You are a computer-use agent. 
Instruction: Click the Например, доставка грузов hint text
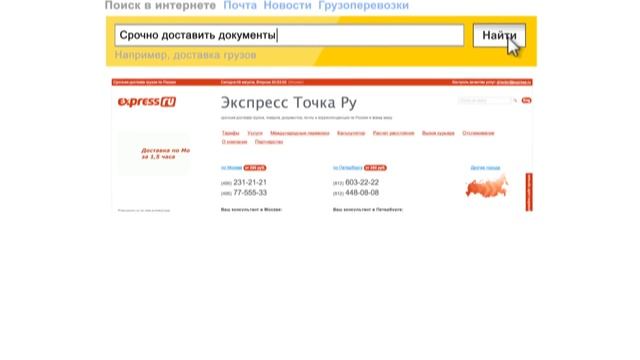185,55
